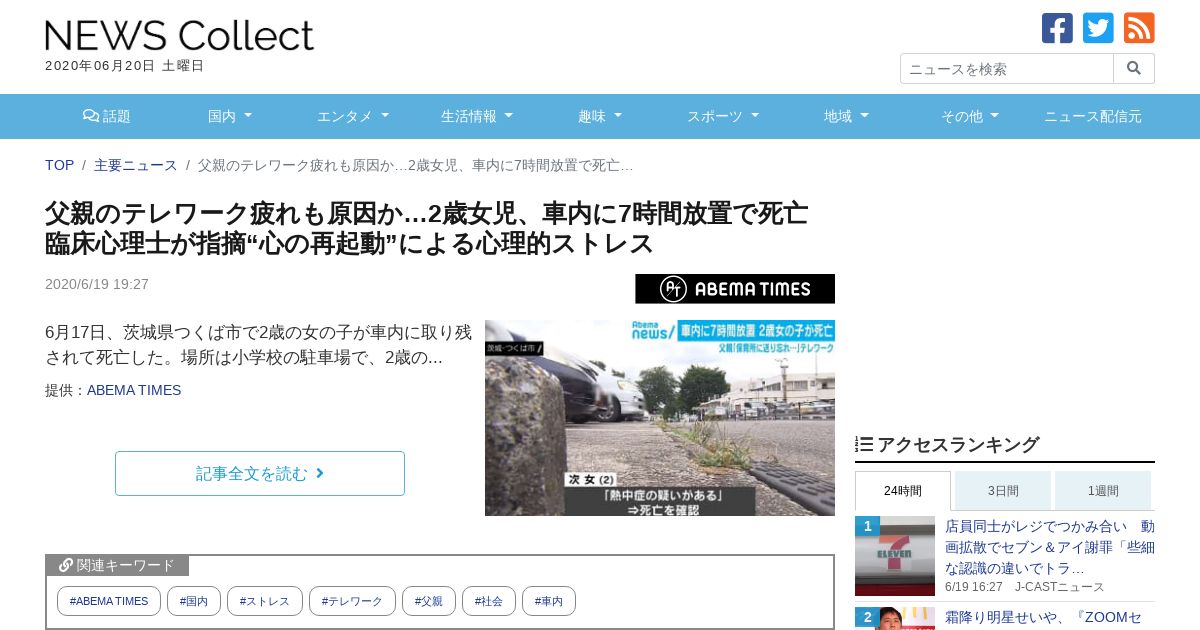The width and height of the screenshot is (1200, 630).
Task: Click the search magnifier button
Action: pyautogui.click(x=1134, y=68)
